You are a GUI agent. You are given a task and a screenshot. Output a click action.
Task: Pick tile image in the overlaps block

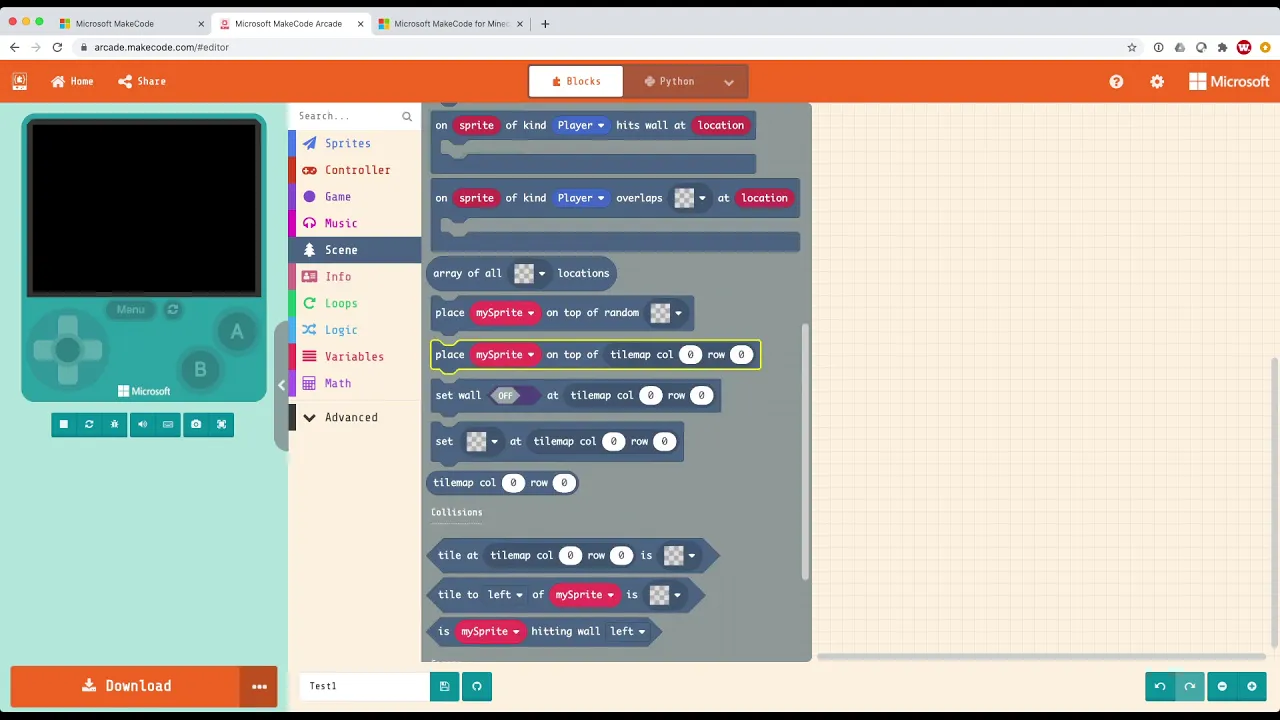click(x=689, y=198)
